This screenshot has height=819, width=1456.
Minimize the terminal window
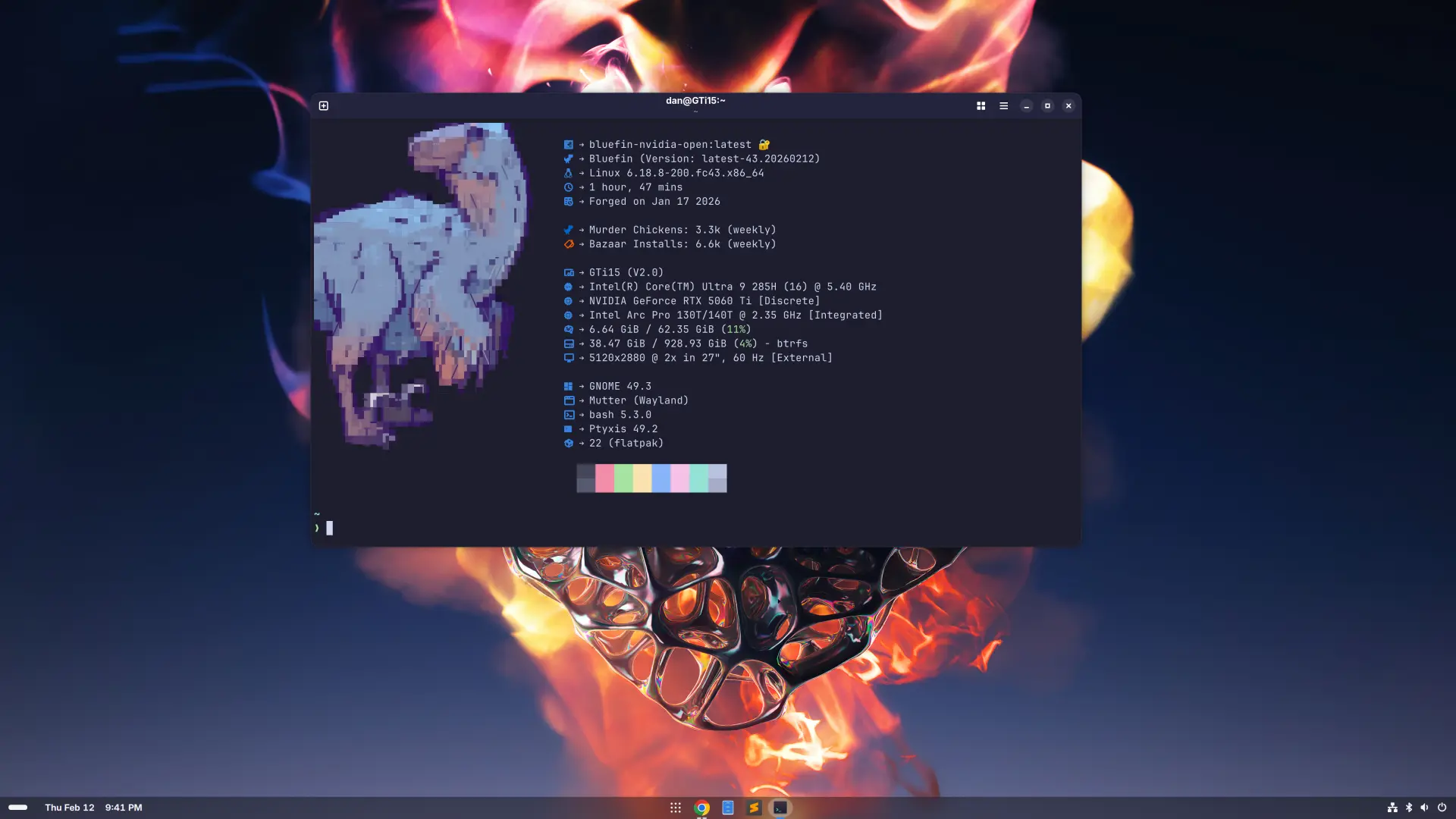[x=1026, y=106]
